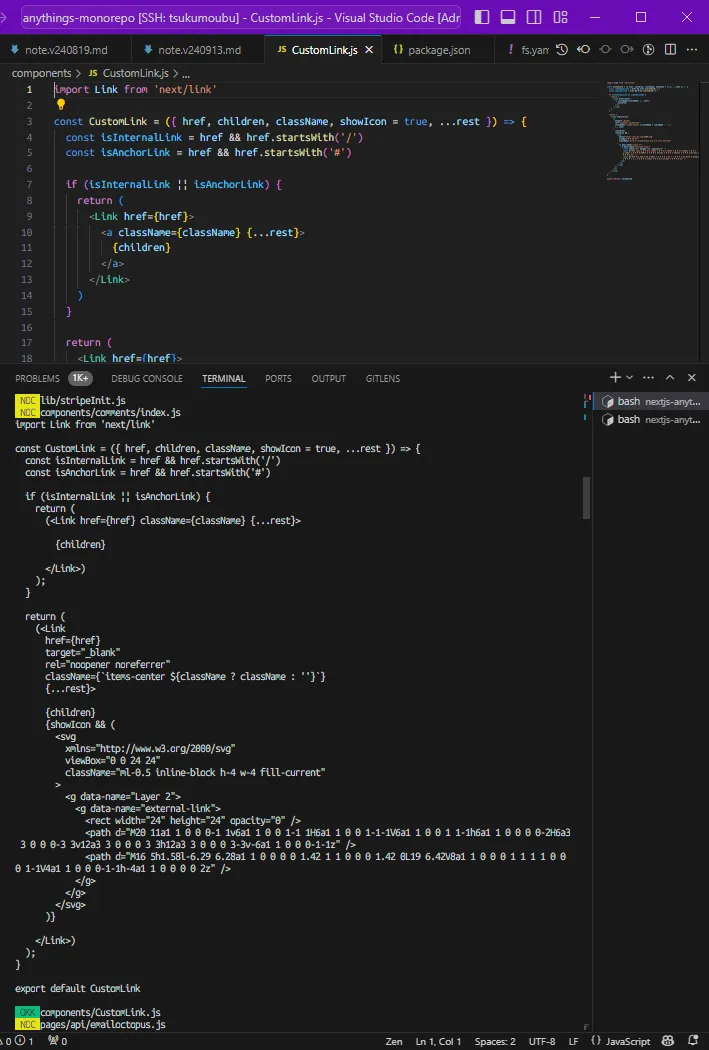Screen dimensions: 709x1050
Task: Click the split editor right icon
Action: pyautogui.click(x=670, y=50)
